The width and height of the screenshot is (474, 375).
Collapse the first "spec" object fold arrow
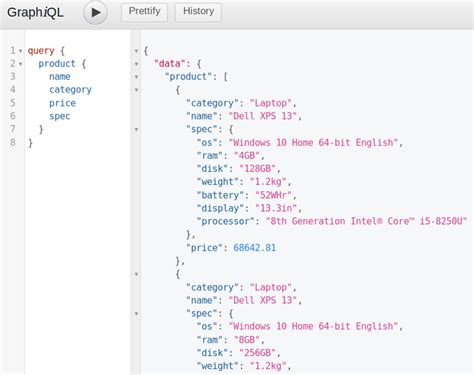click(x=136, y=130)
